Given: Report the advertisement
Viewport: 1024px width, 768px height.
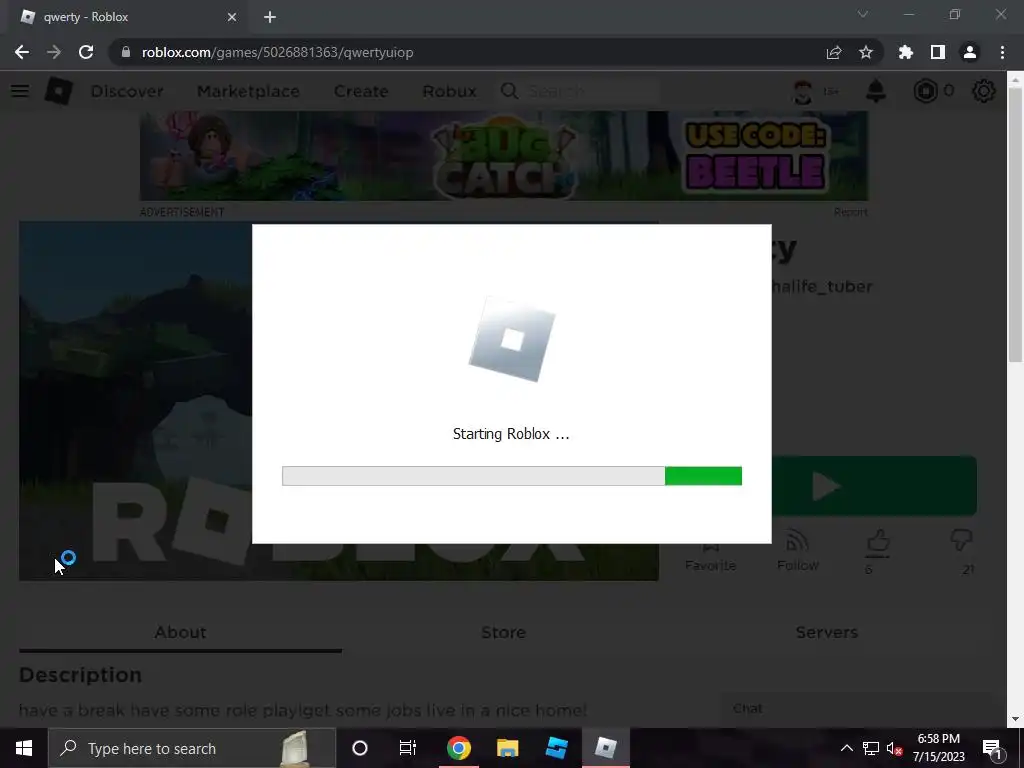Looking at the screenshot, I should coord(850,212).
